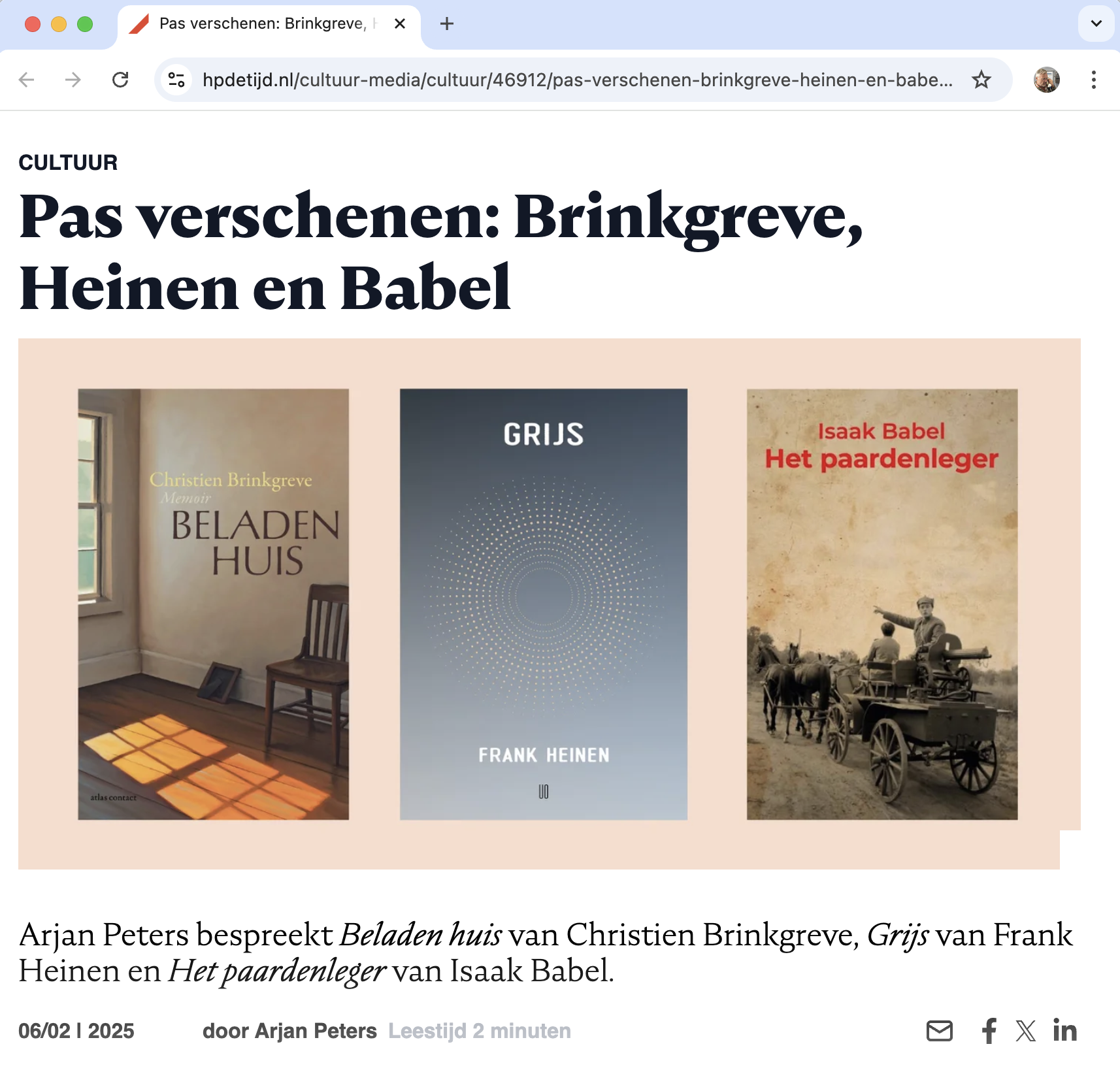Click the Het paardenleger book cover
The height and width of the screenshot is (1074, 1120).
(882, 604)
